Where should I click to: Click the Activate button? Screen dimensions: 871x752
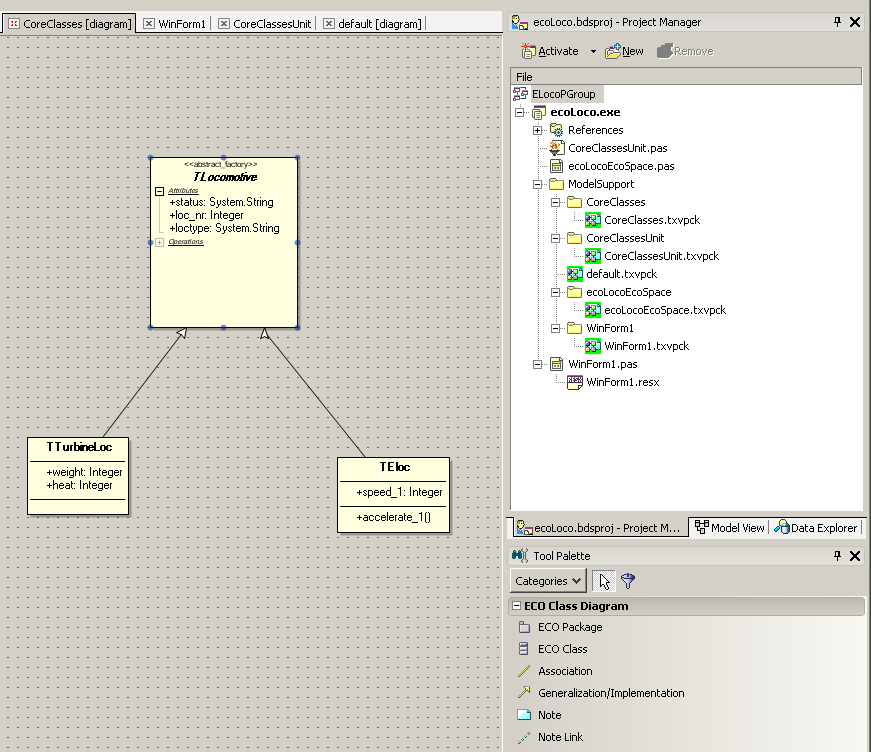tap(550, 51)
